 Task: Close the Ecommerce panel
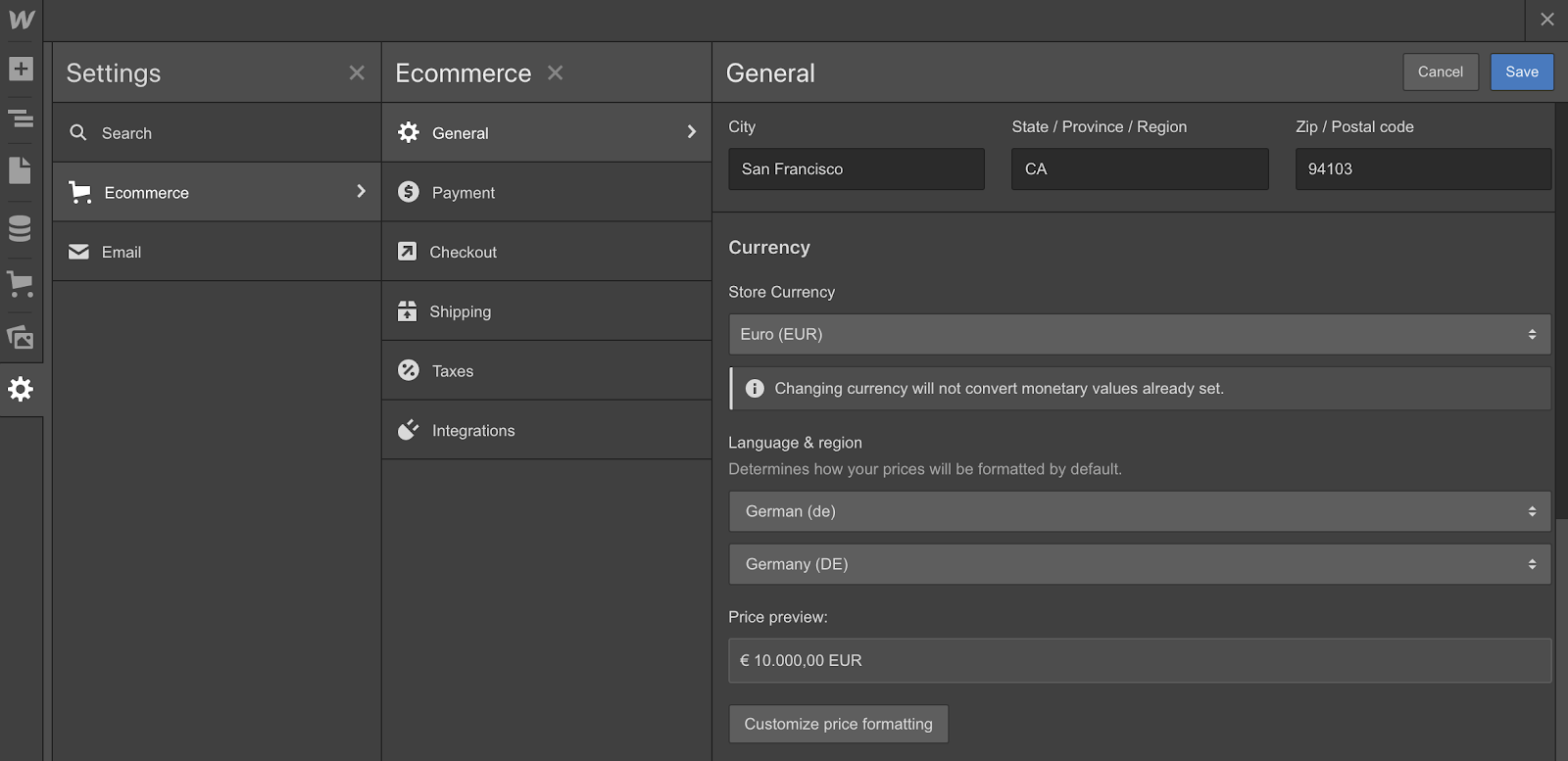tap(555, 72)
